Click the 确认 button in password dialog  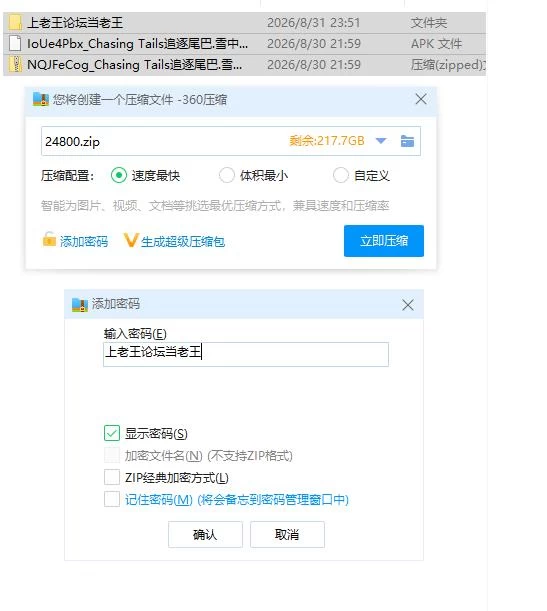tap(205, 534)
